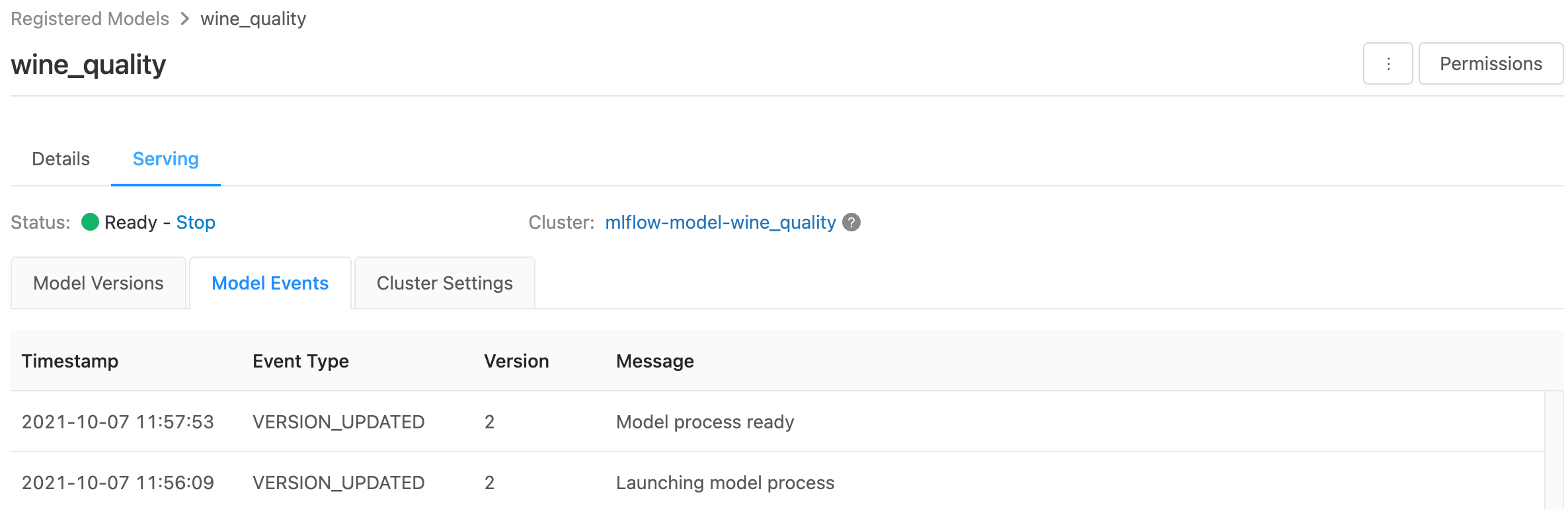The height and width of the screenshot is (509, 1568).
Task: Select the Model Events tab
Action: [270, 283]
